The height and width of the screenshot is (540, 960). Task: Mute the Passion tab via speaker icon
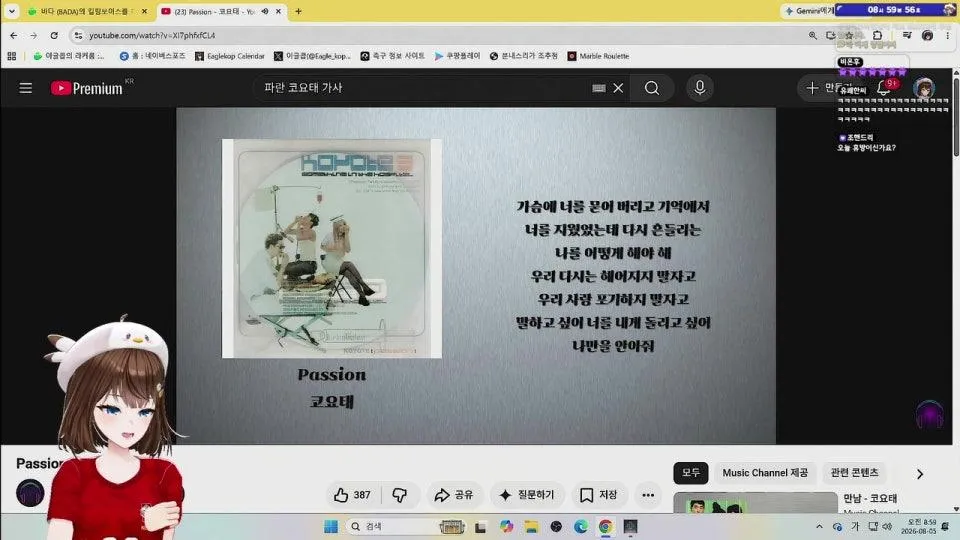265,11
